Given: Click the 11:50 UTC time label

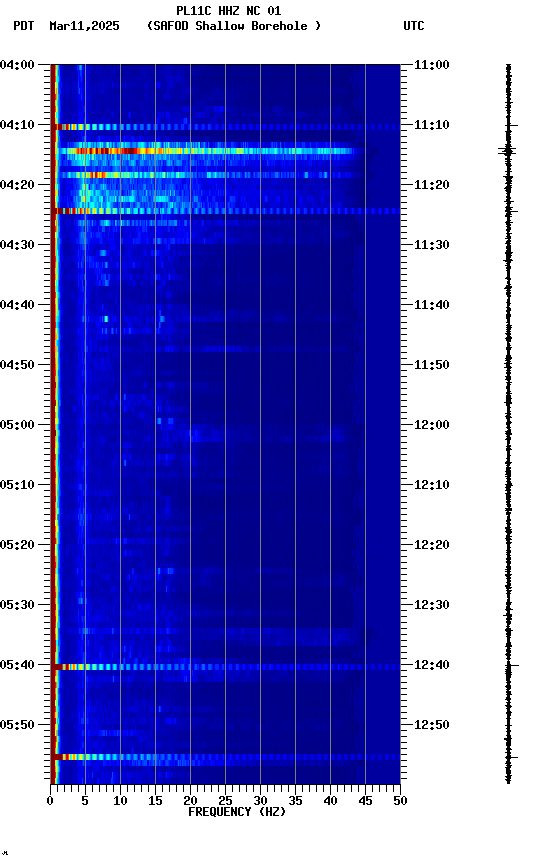Looking at the screenshot, I should 432,365.
